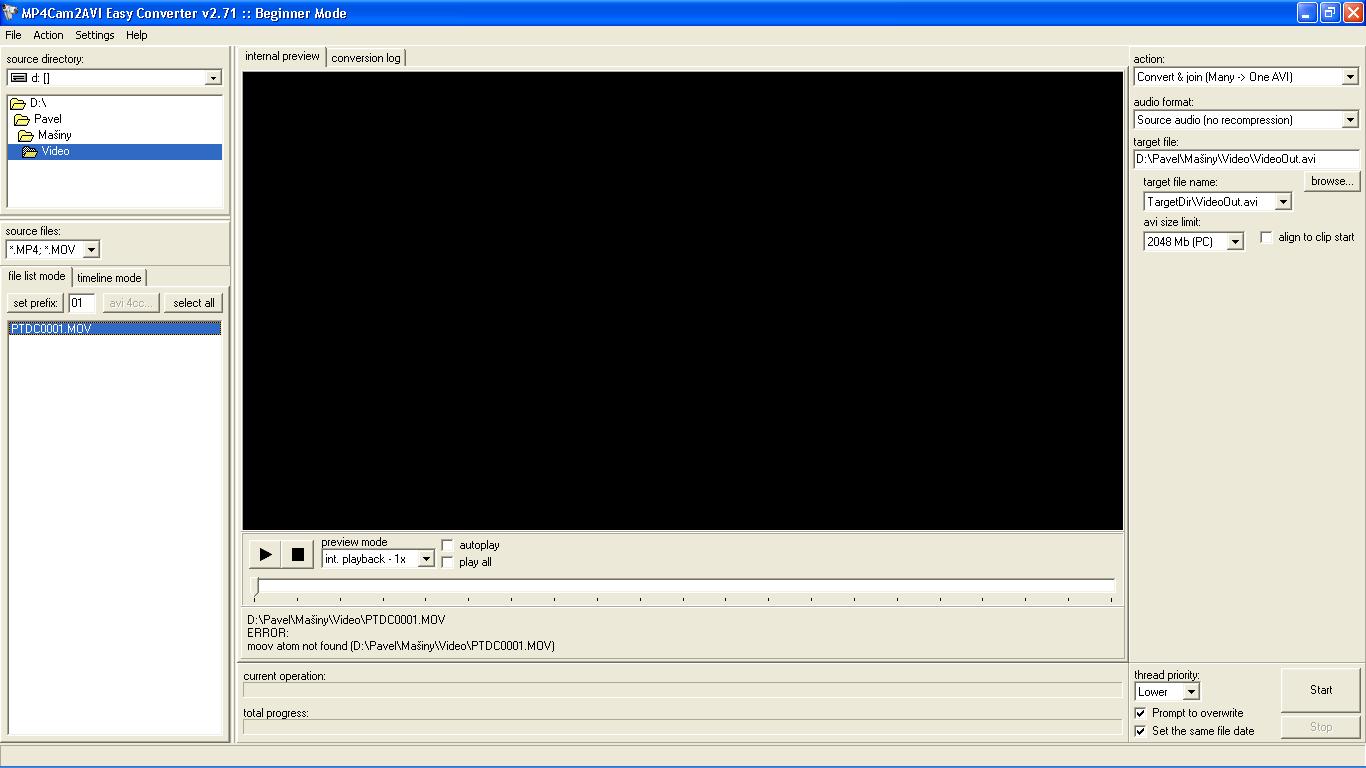Click the Video folder icon in tree
This screenshot has width=1366, height=768.
tap(30, 152)
